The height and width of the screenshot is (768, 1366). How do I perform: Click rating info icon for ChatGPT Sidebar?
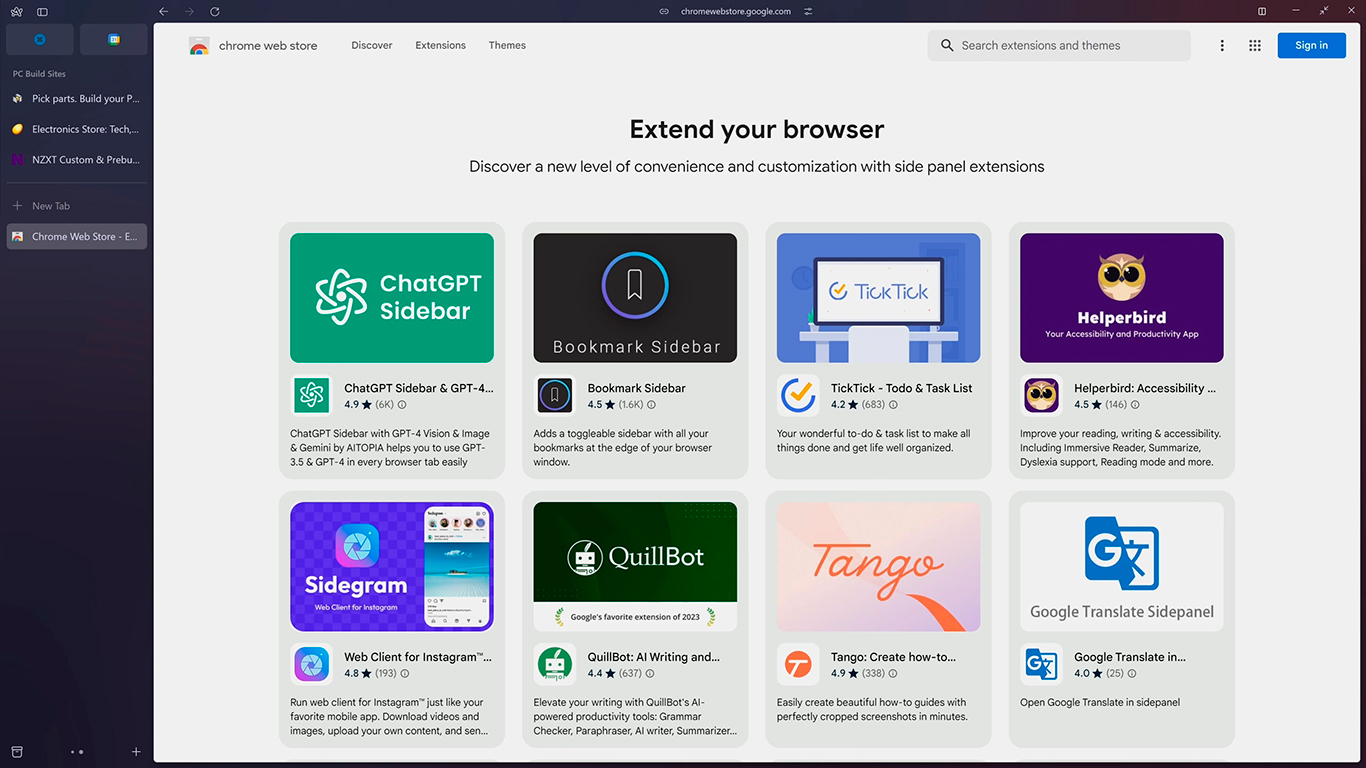(x=402, y=405)
